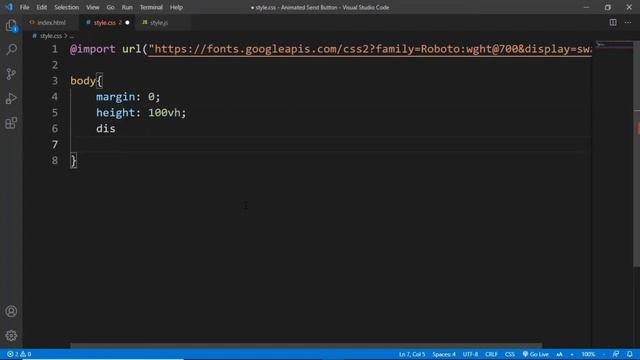Open the Terminal menu

tap(151, 7)
